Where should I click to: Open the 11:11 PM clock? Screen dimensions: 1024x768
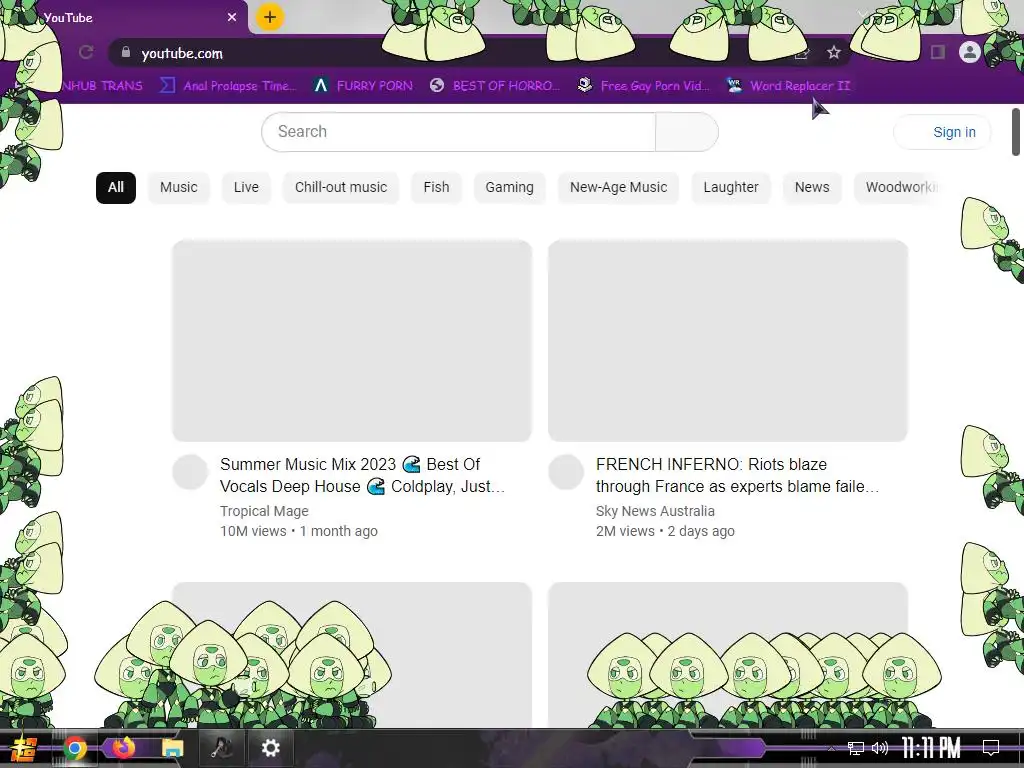tap(931, 748)
